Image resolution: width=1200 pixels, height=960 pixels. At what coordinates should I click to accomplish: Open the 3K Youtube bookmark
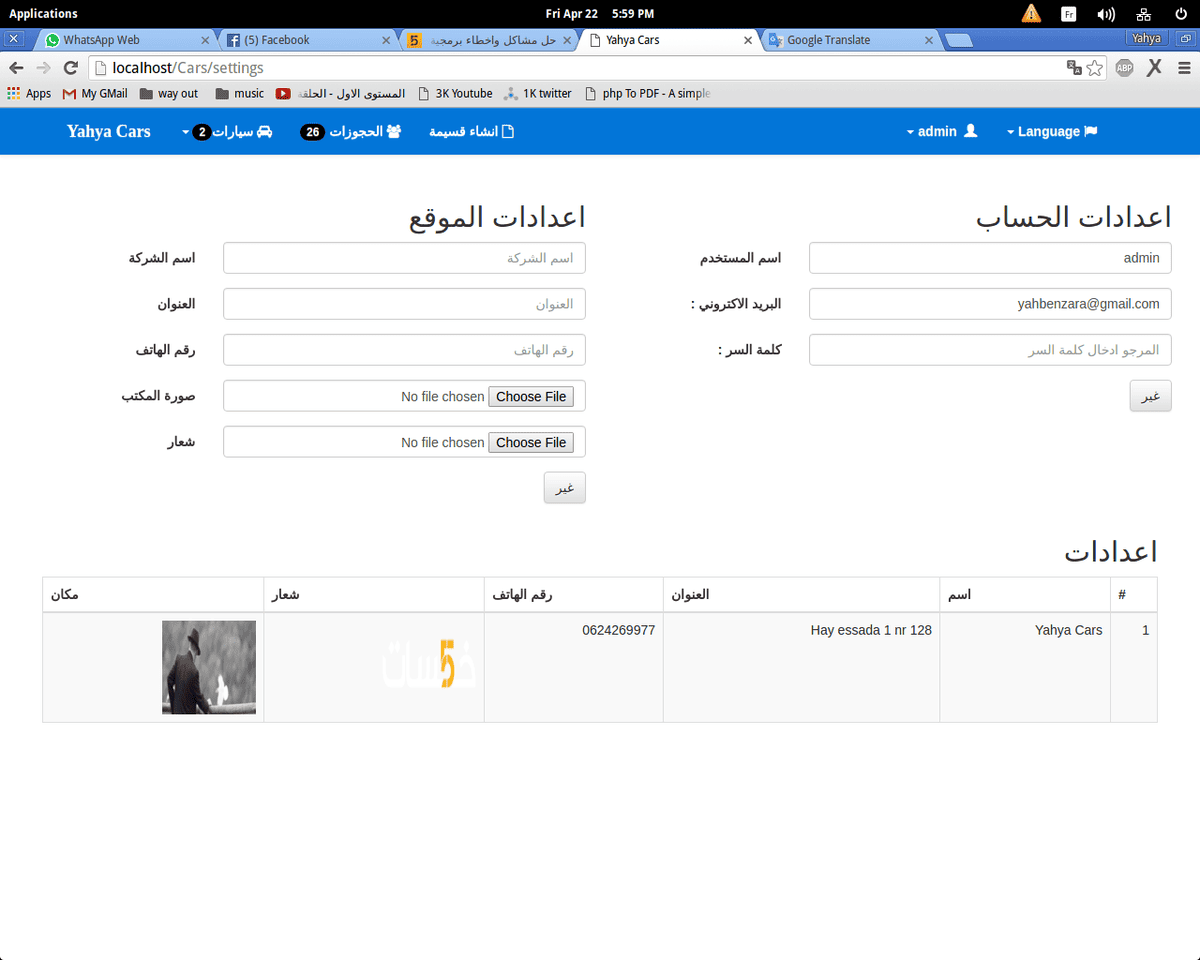[x=455, y=93]
